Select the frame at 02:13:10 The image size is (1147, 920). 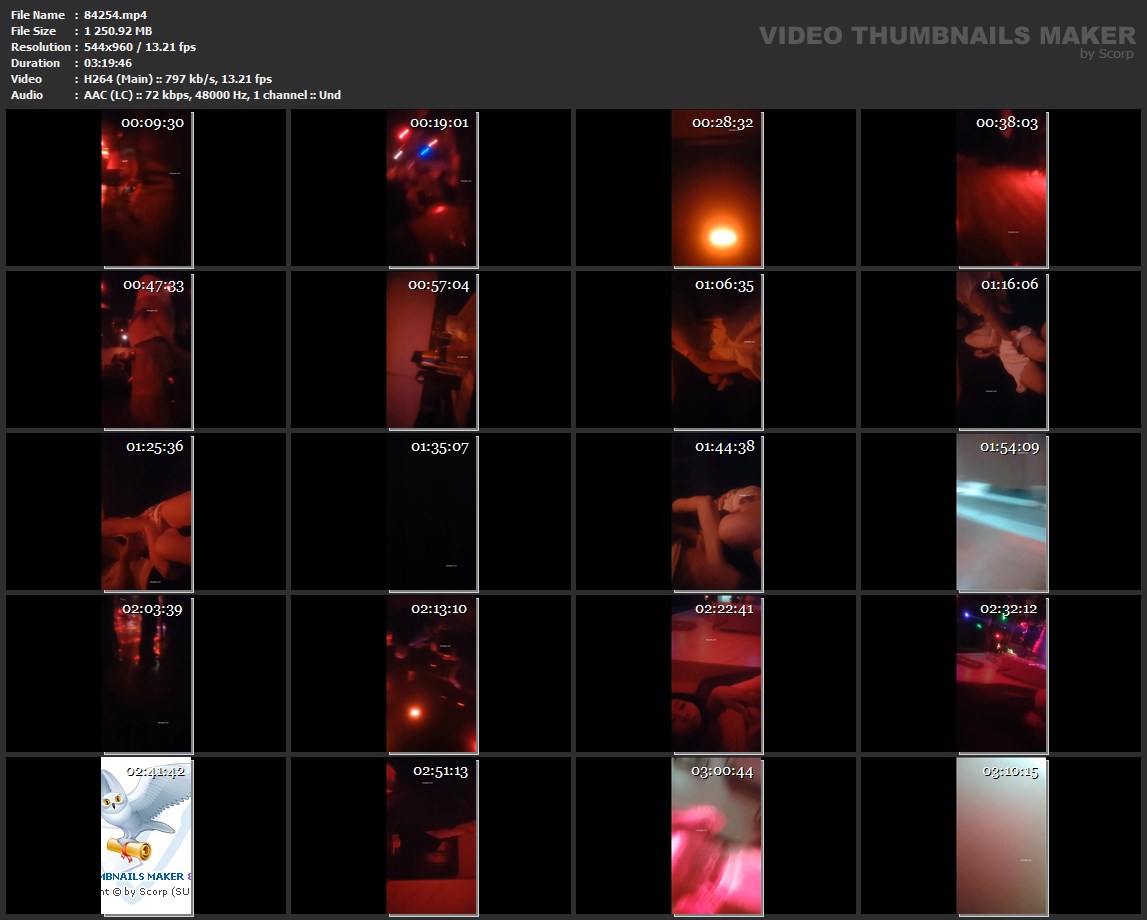coord(431,674)
